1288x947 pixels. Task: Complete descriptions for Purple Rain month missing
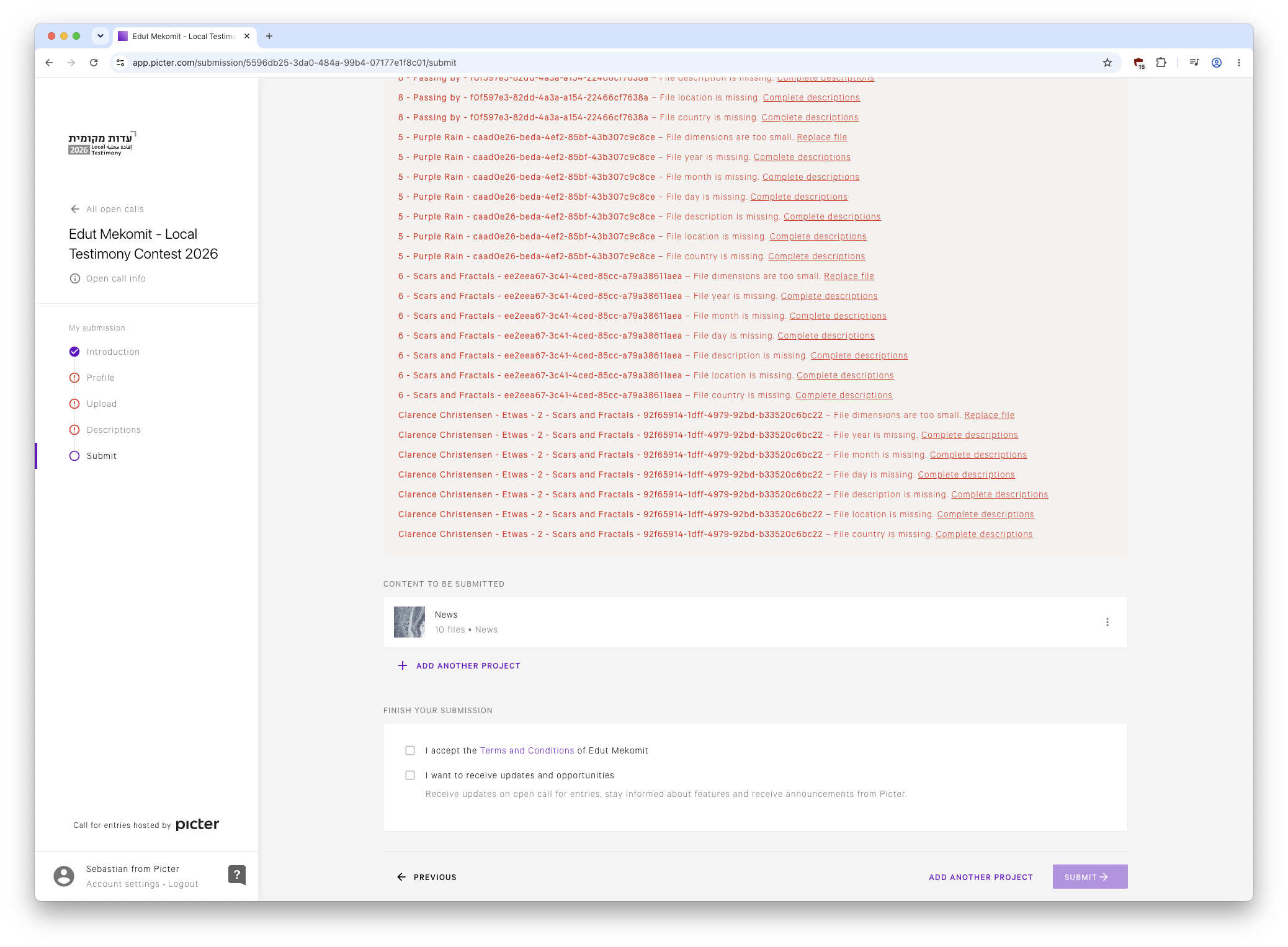coord(811,177)
